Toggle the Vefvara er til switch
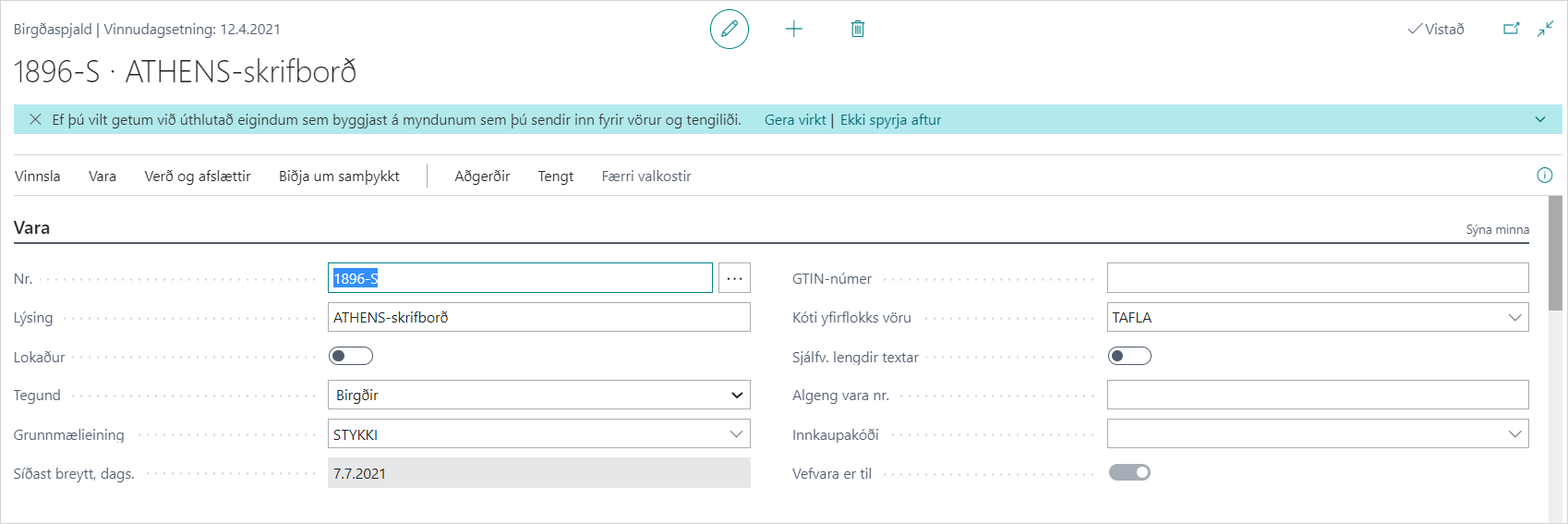The image size is (1568, 524). (1129, 472)
